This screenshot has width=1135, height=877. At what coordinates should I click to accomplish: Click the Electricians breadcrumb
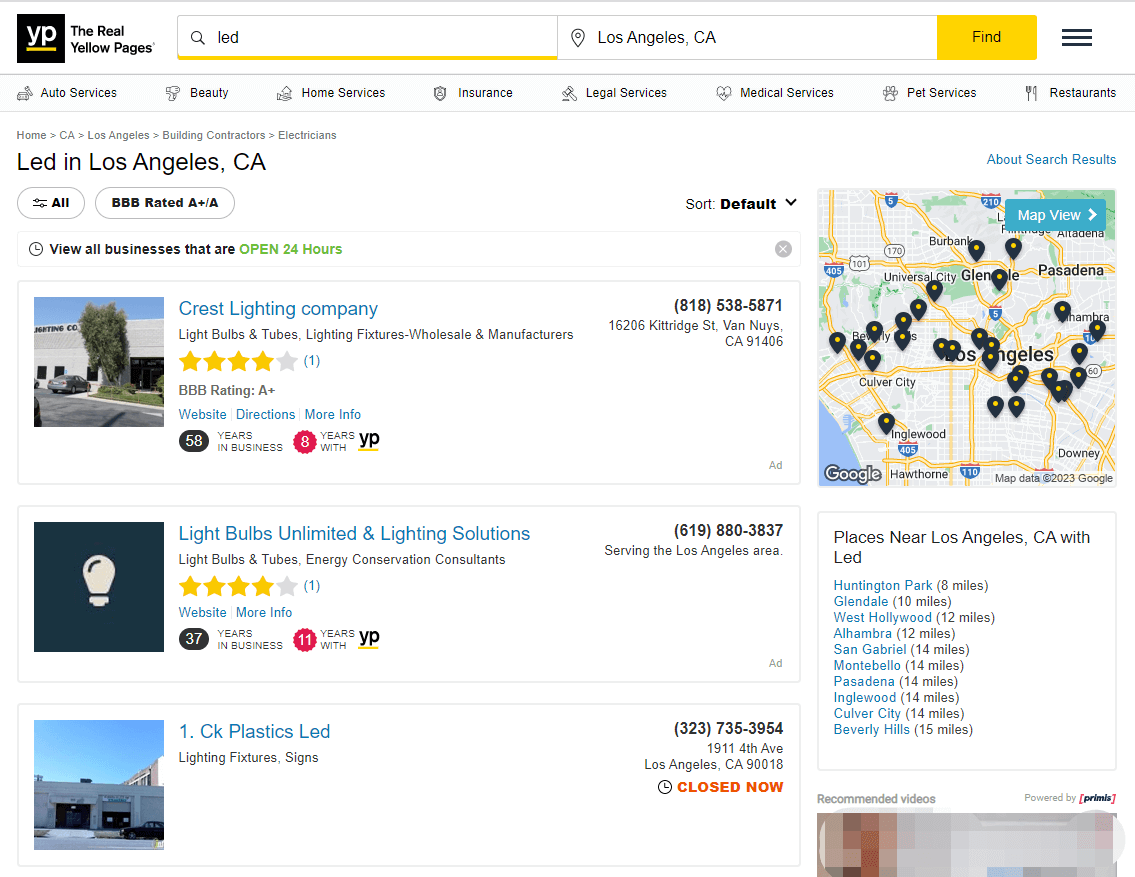click(x=307, y=135)
